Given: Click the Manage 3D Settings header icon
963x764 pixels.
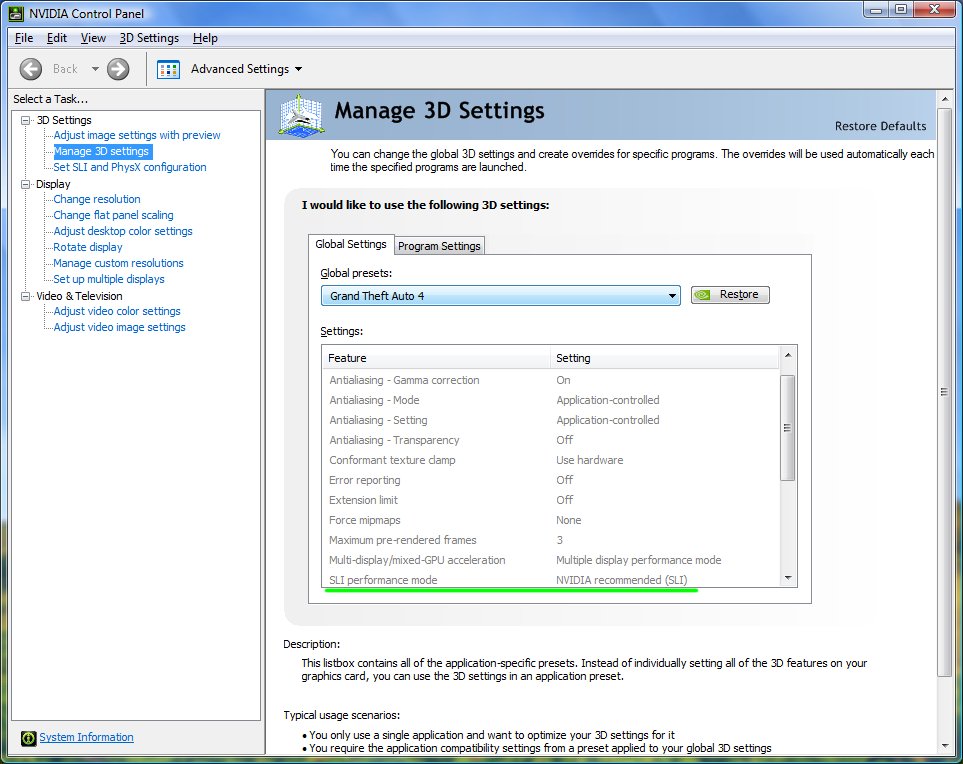Looking at the screenshot, I should 301,115.
